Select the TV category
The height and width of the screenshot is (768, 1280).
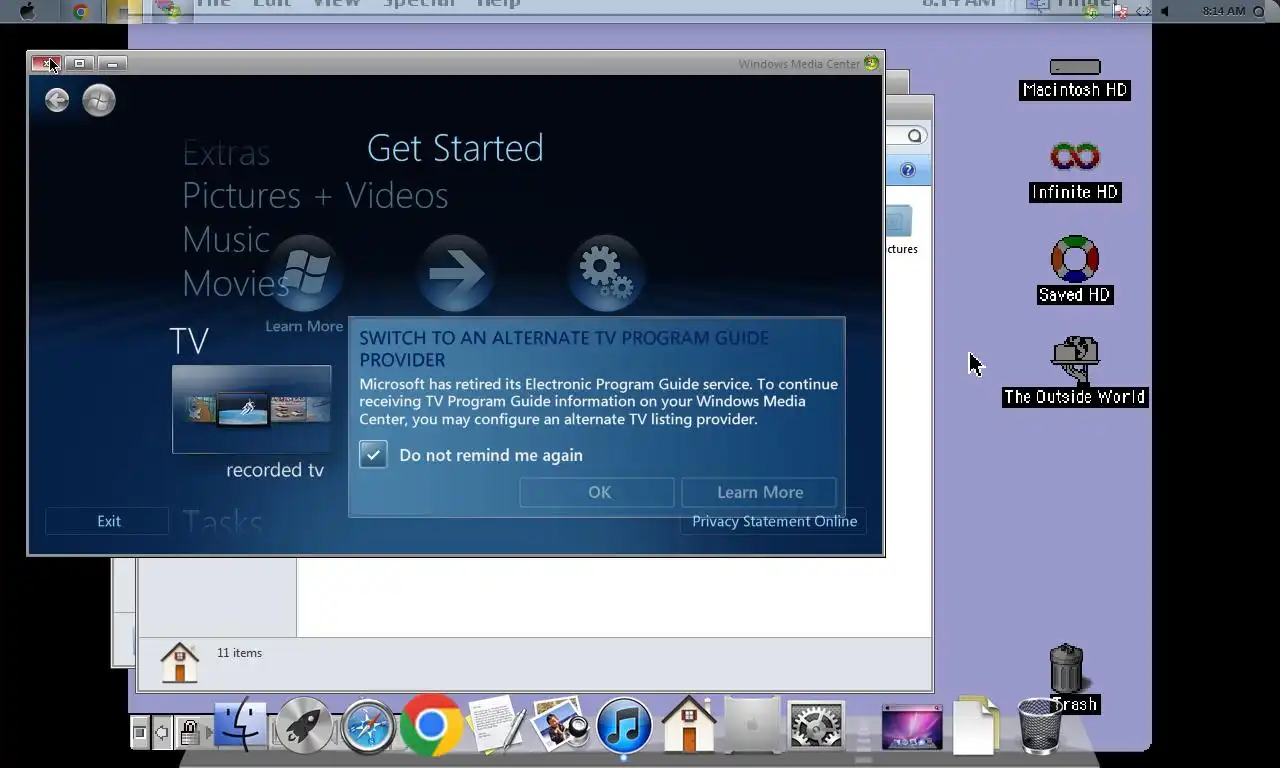coord(189,341)
